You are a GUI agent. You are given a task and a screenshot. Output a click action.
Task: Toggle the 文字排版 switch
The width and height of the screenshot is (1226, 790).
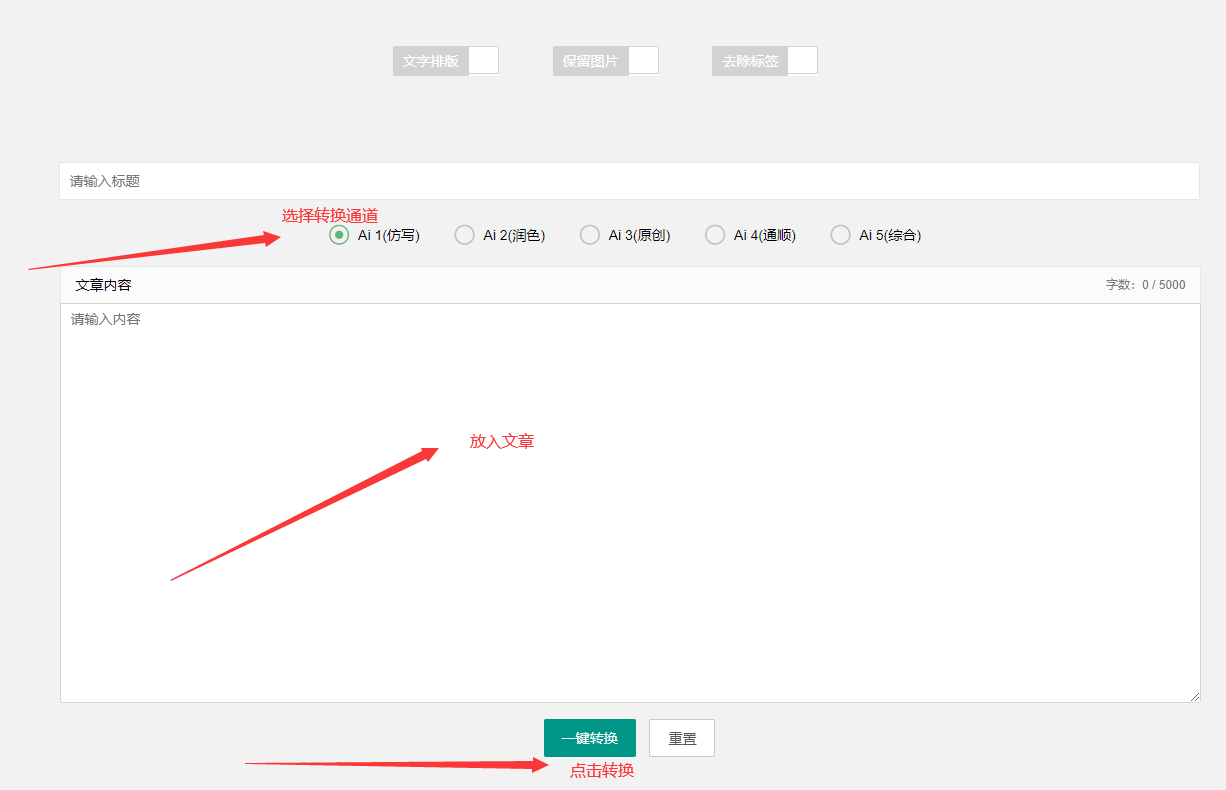coord(446,61)
